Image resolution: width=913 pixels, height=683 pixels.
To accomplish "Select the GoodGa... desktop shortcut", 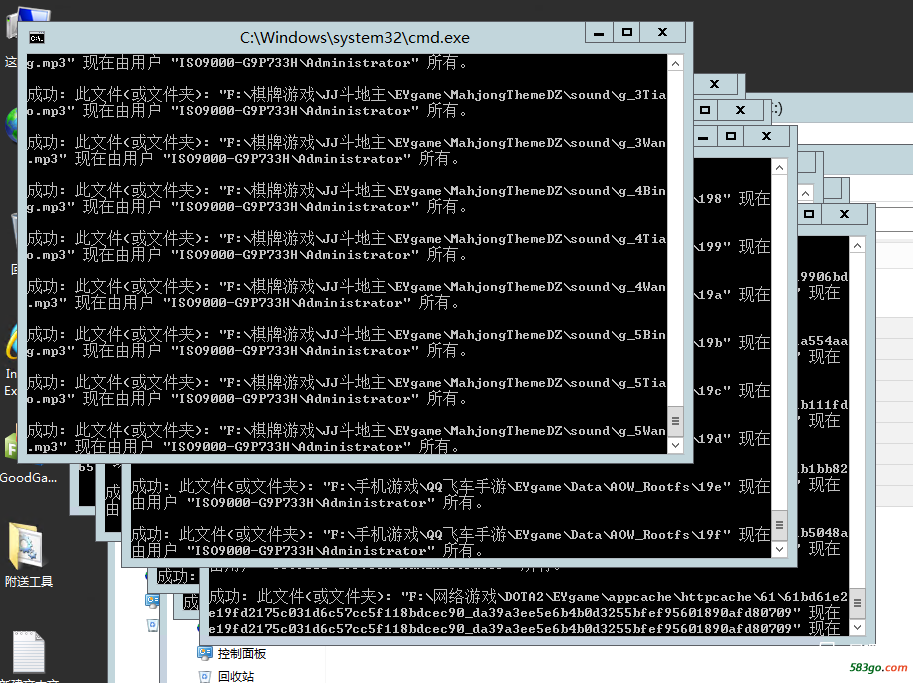I will [28, 460].
